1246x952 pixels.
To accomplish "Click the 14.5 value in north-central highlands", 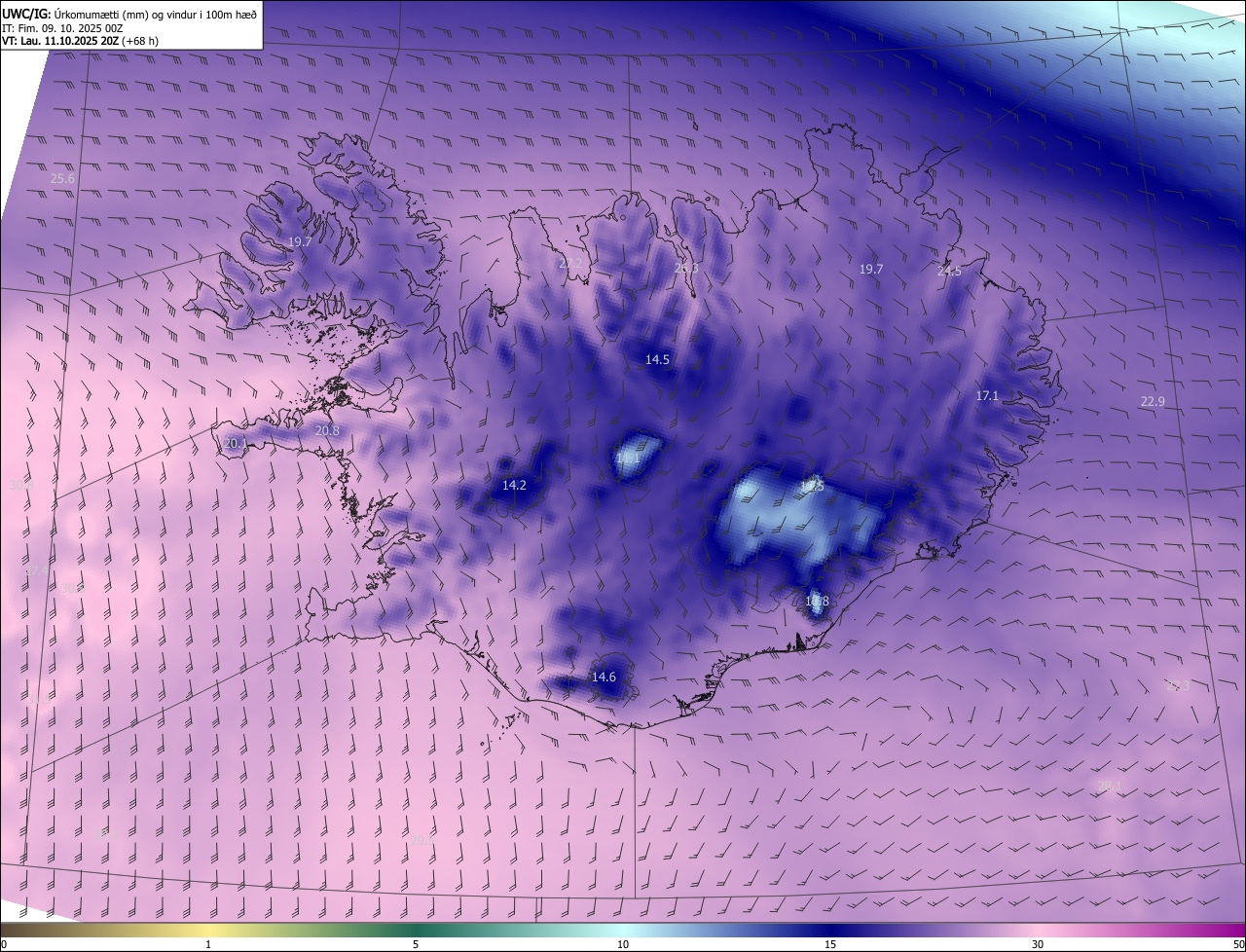I will pos(657,359).
